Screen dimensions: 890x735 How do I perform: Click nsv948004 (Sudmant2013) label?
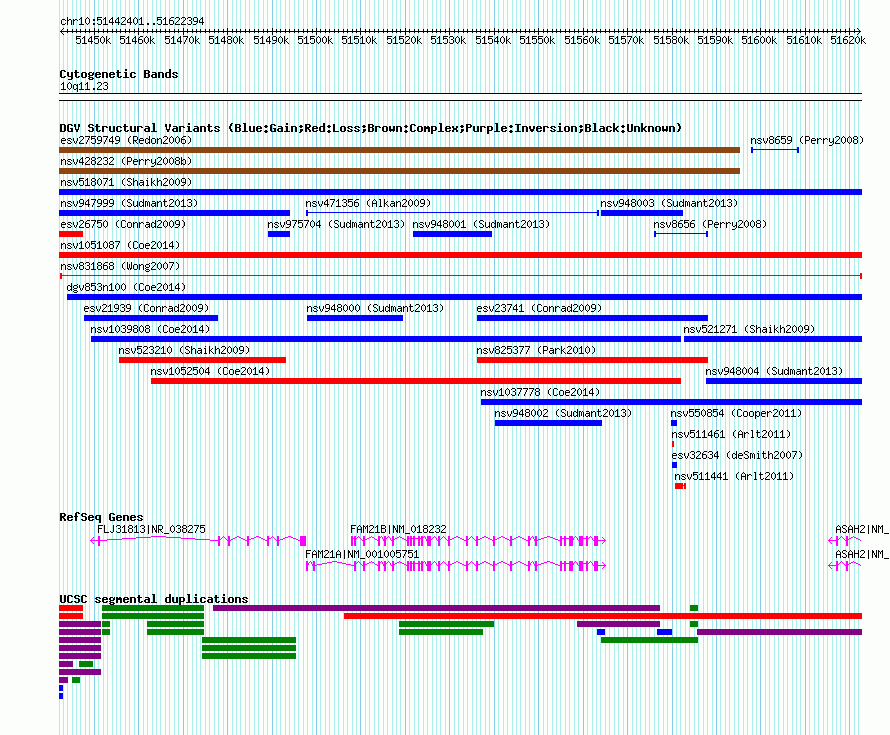774,371
